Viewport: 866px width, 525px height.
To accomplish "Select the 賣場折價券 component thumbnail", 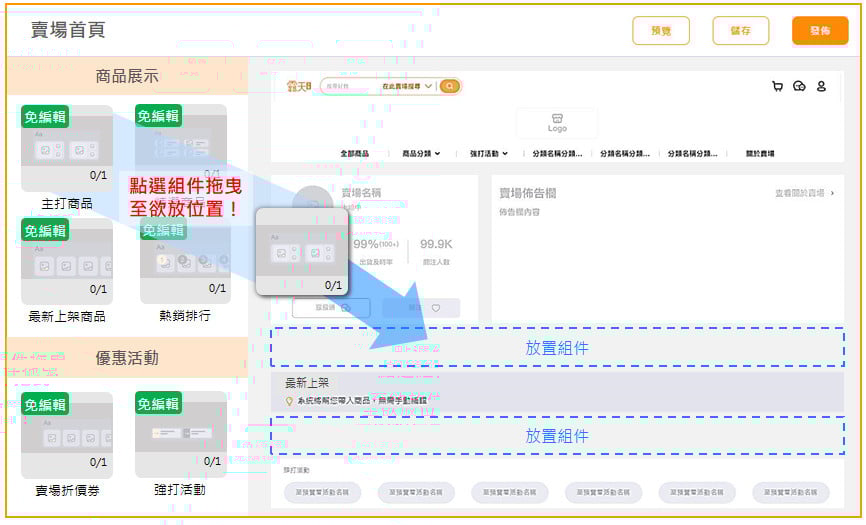I will [67, 435].
